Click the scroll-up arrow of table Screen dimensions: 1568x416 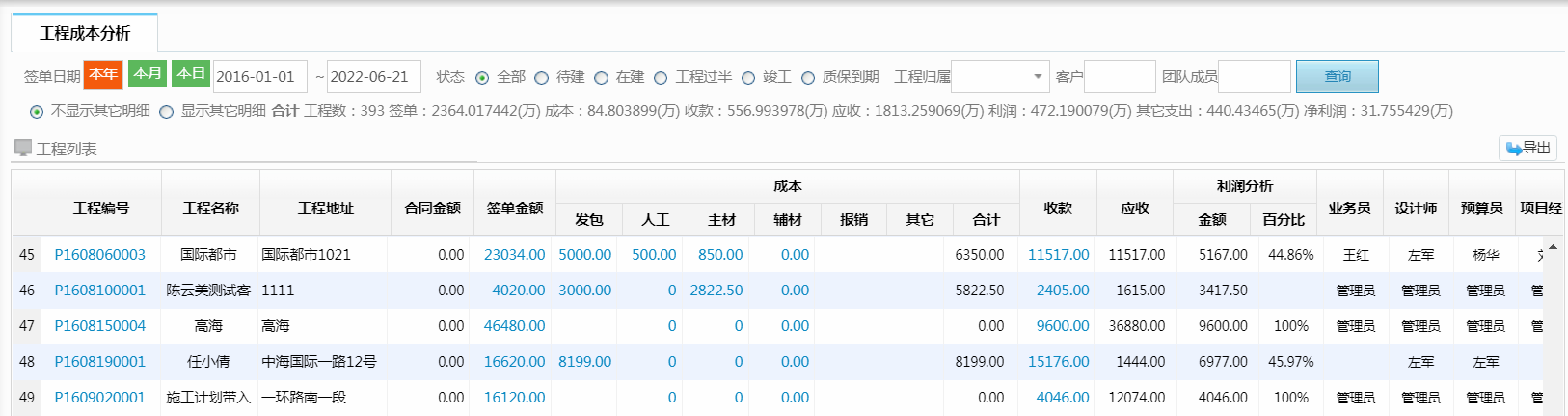tap(1553, 247)
